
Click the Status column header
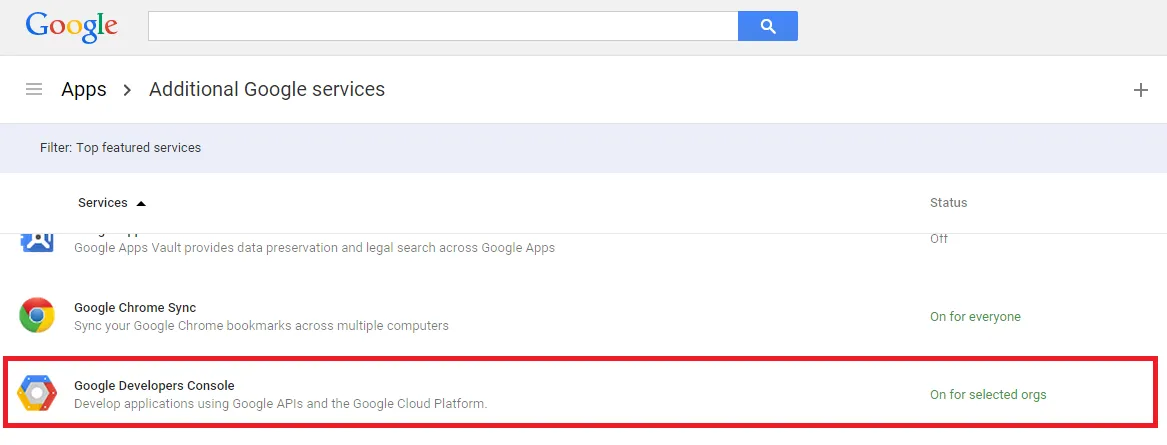(948, 202)
